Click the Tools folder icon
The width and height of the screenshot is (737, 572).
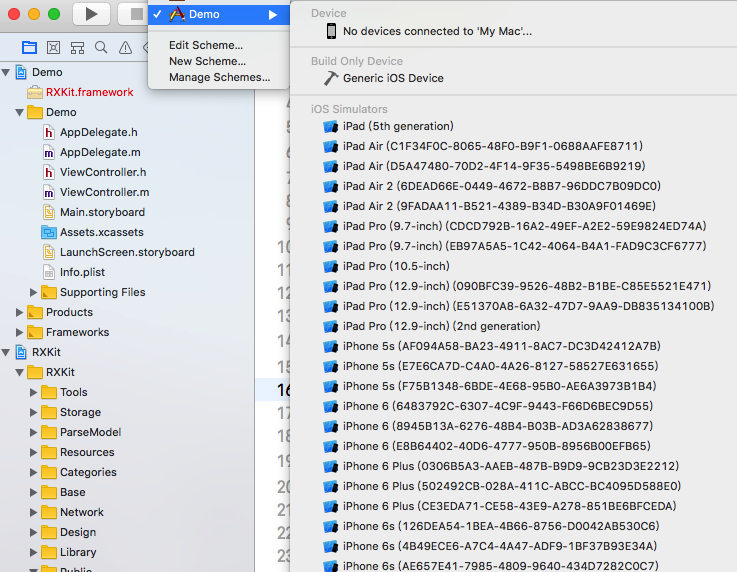pyautogui.click(x=49, y=392)
